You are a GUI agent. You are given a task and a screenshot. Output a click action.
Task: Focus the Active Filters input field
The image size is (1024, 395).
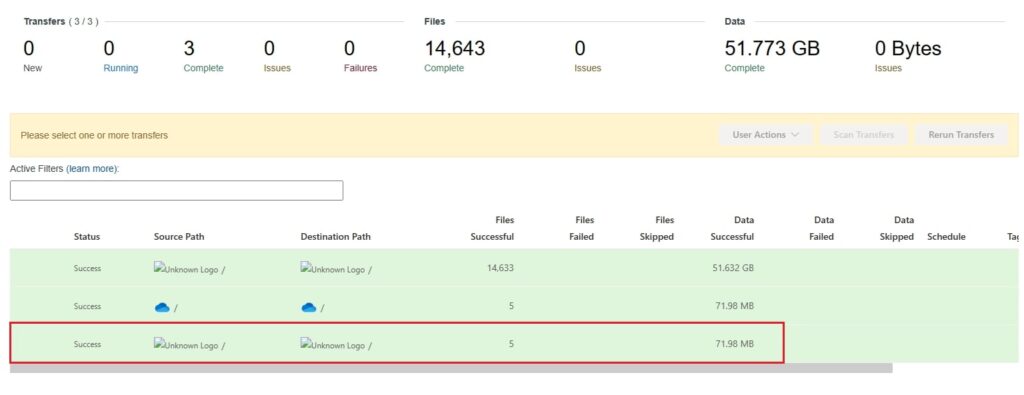click(176, 191)
